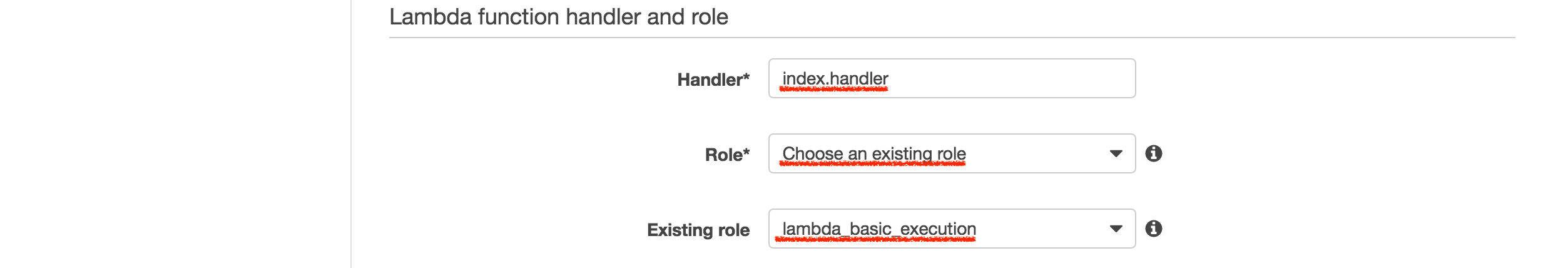
Task: Click the "Lambda function handler and role" heading
Action: click(558, 17)
